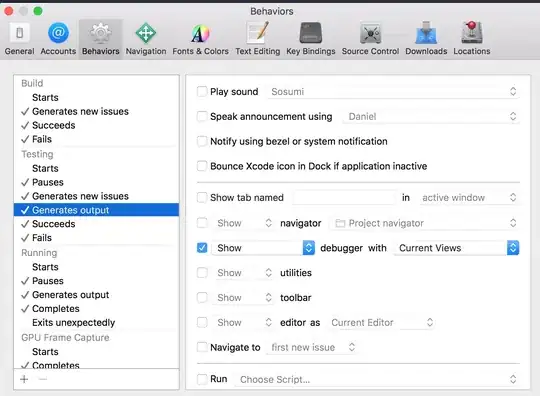540x396 pixels.
Task: Open Show dropdown beside editor as
Action: tap(244, 322)
